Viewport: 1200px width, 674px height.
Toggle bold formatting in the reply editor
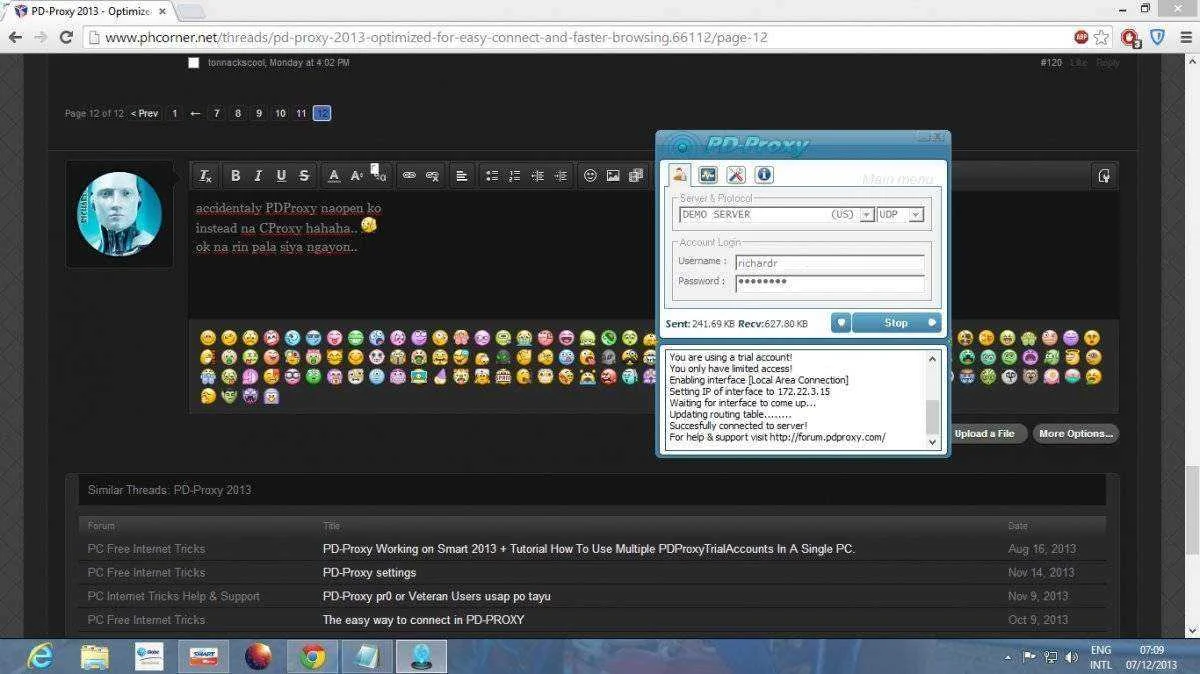[235, 175]
